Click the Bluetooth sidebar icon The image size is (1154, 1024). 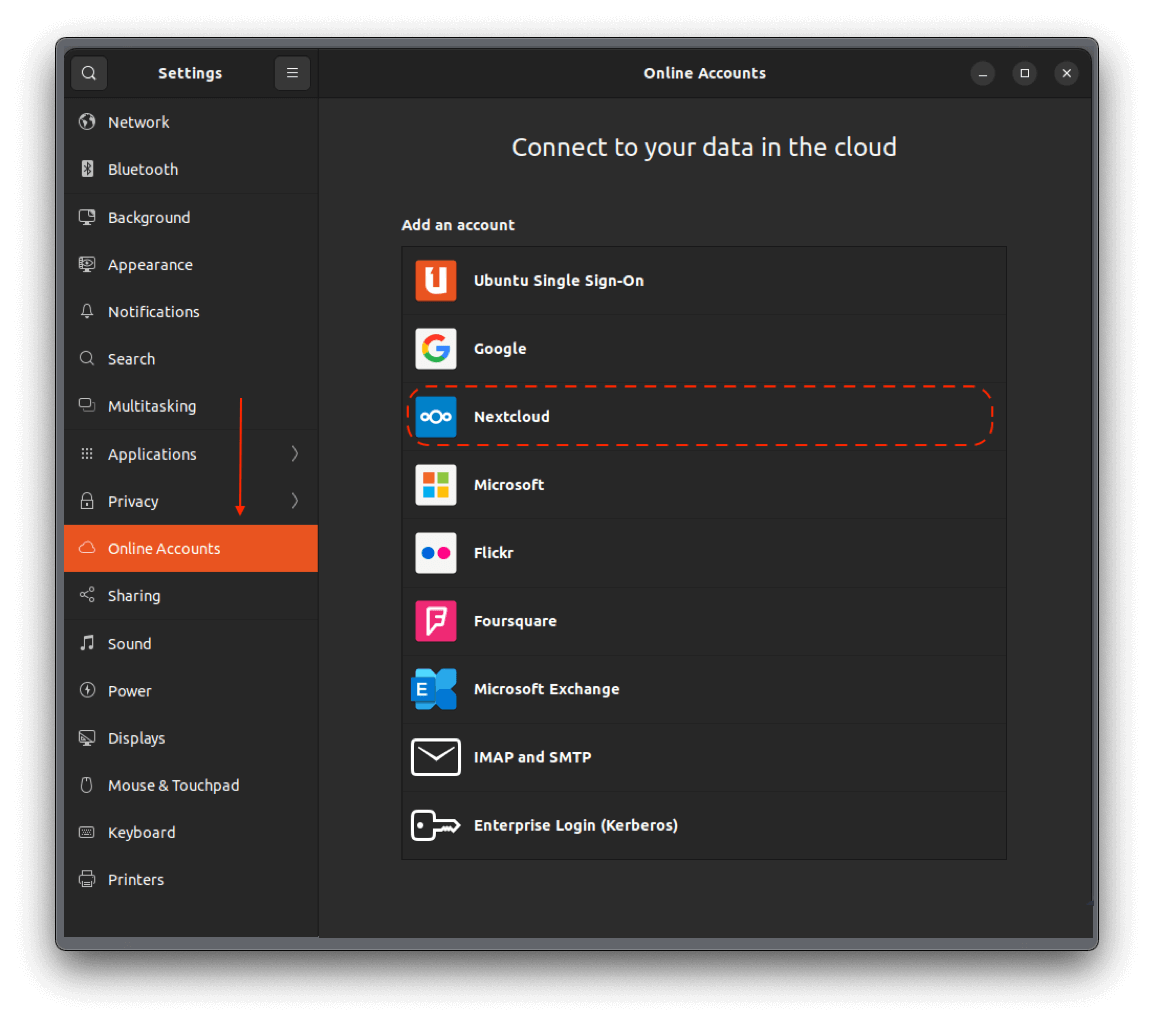click(87, 169)
